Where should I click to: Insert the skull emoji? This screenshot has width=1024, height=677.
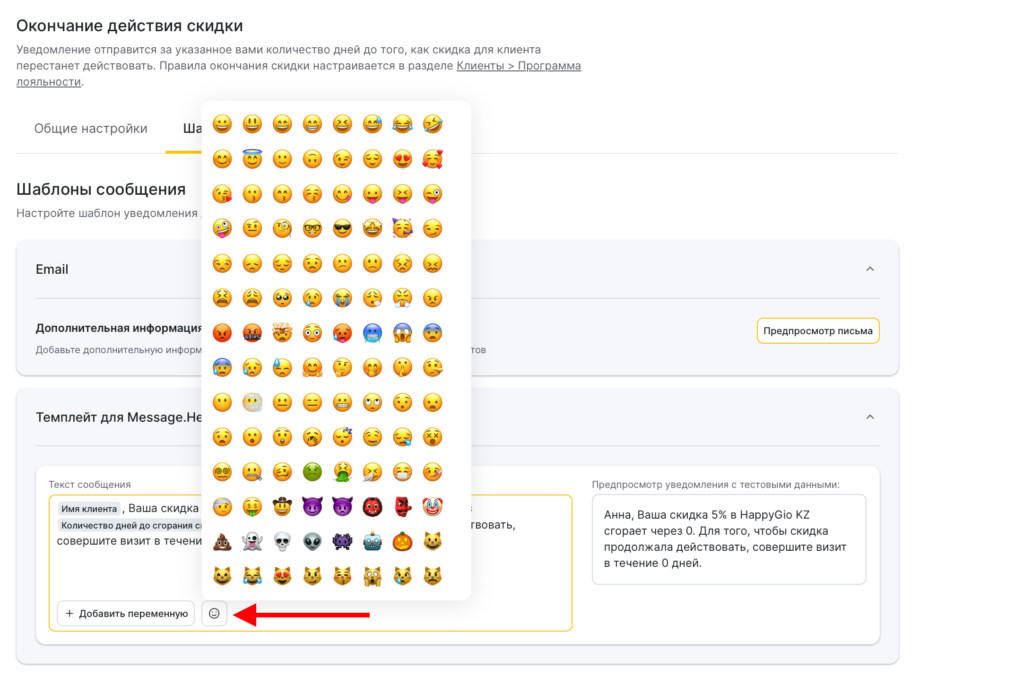[282, 541]
